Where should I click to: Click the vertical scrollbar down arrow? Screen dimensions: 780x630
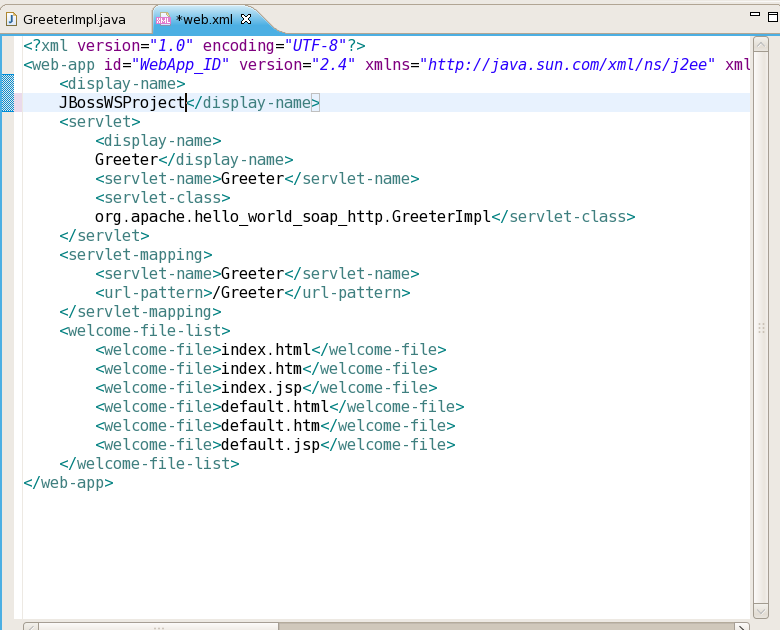pos(761,608)
